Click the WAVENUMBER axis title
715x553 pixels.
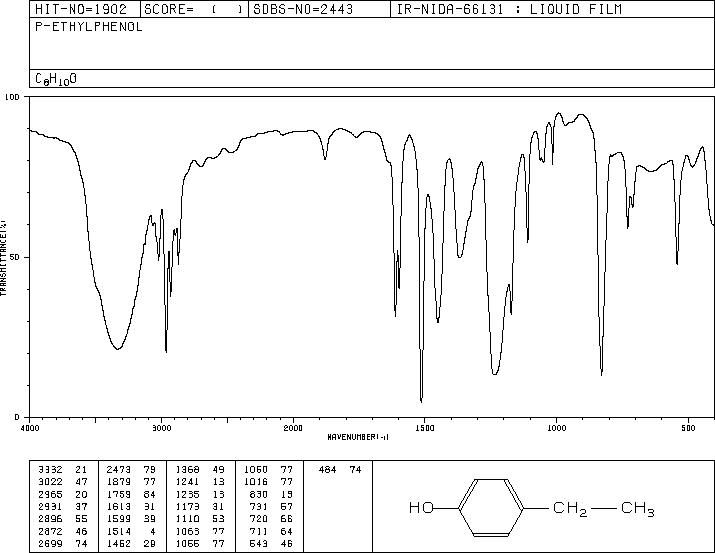(358, 437)
